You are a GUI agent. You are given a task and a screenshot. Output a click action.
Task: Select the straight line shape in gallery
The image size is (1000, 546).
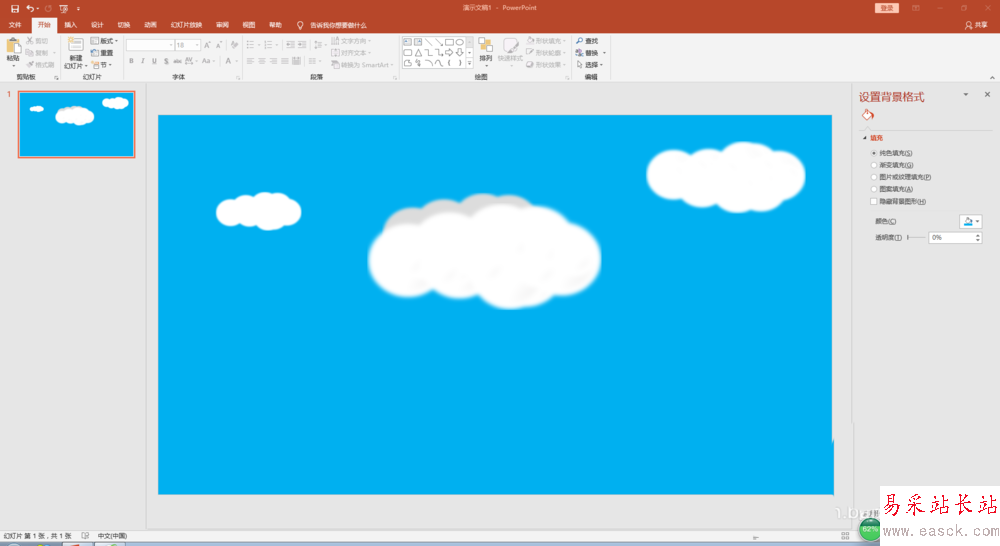429,42
